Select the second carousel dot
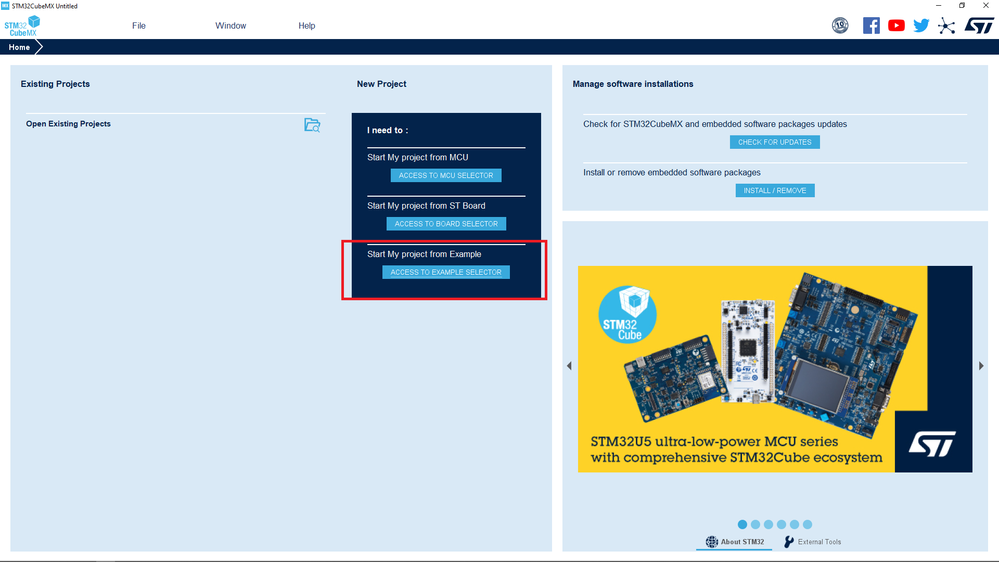999x576 pixels. (x=755, y=524)
